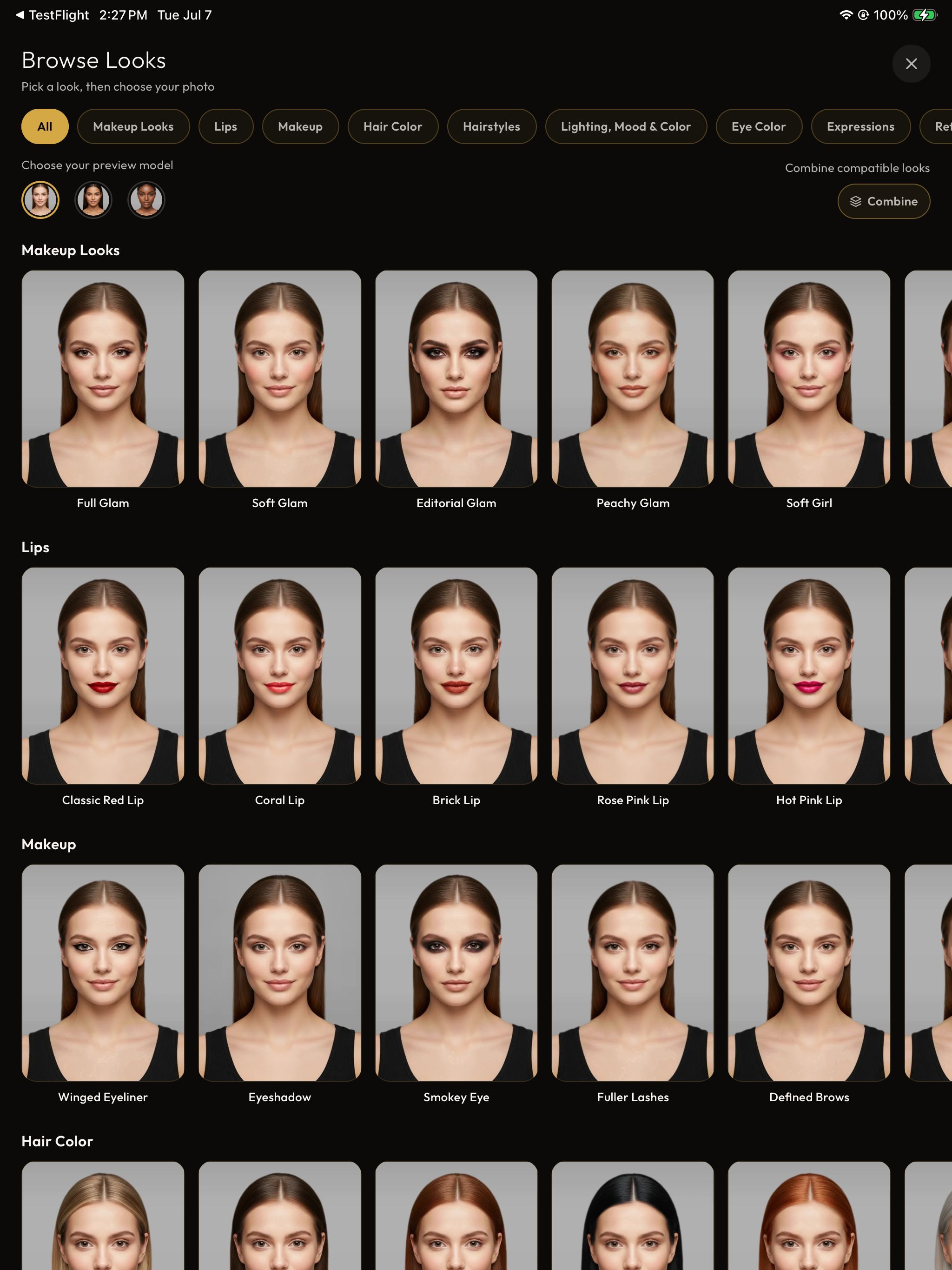
Task: Pick the Coral Lip look
Action: [x=280, y=676]
